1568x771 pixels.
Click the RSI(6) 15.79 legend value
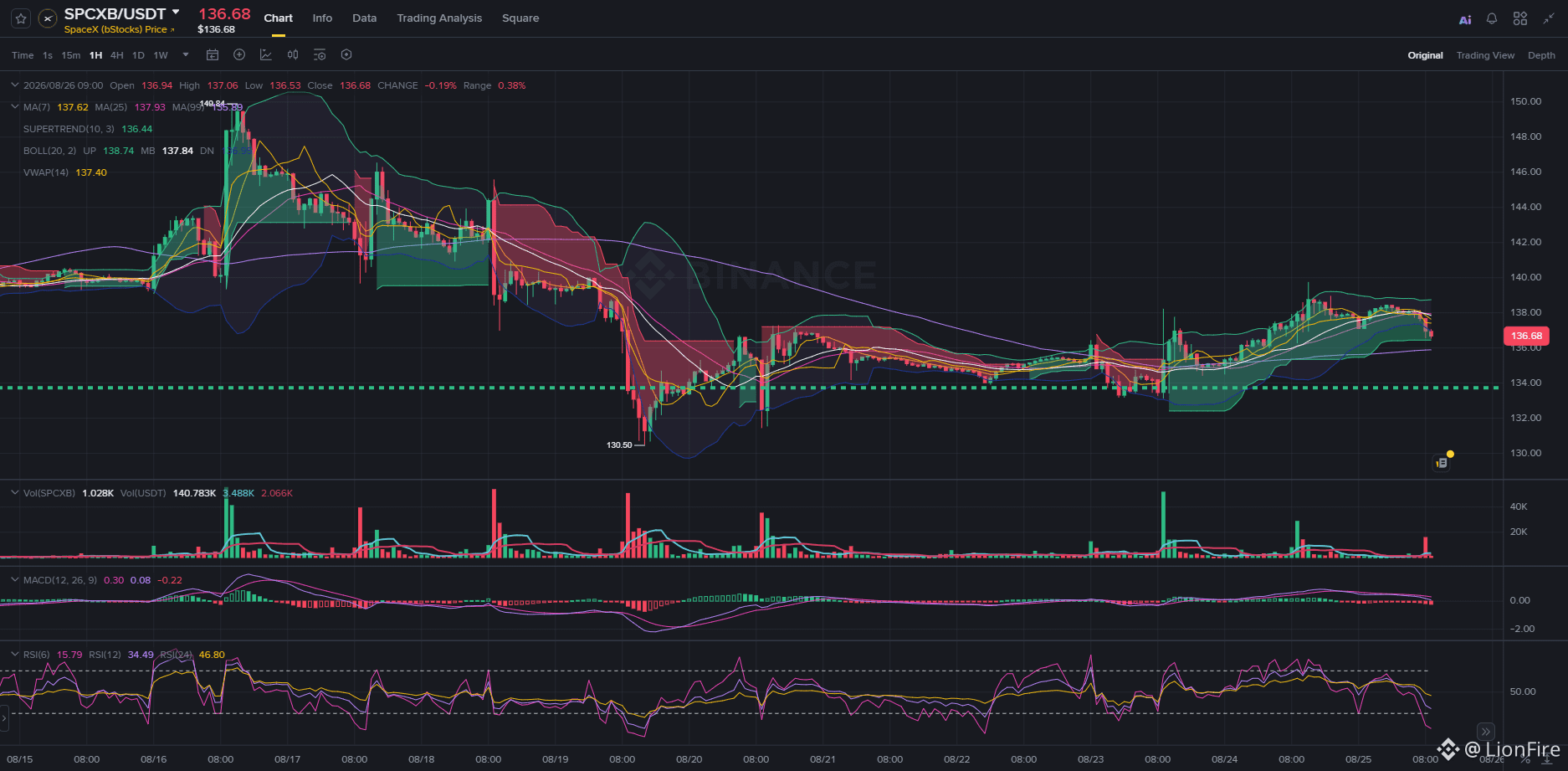(x=69, y=655)
